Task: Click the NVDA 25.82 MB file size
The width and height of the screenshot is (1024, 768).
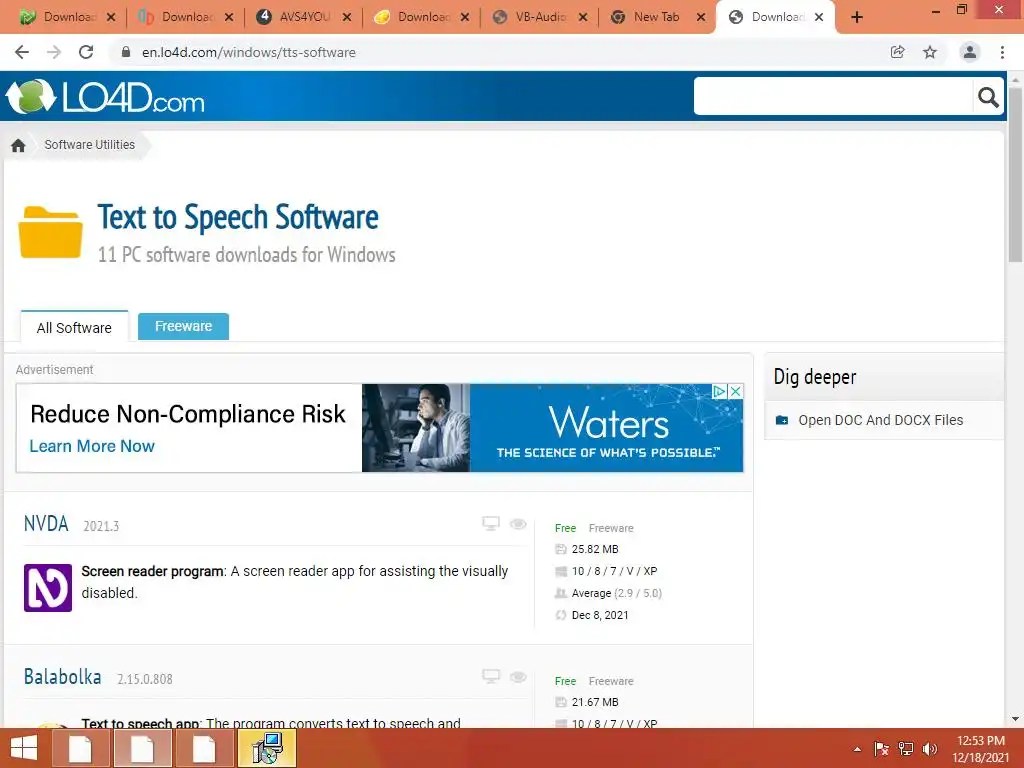Action: [595, 549]
